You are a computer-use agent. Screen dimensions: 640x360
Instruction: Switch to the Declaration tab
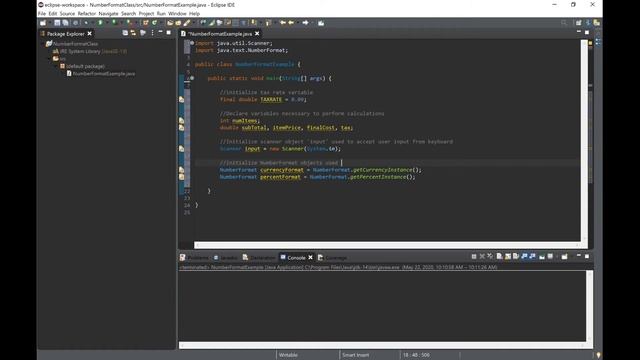coord(259,258)
